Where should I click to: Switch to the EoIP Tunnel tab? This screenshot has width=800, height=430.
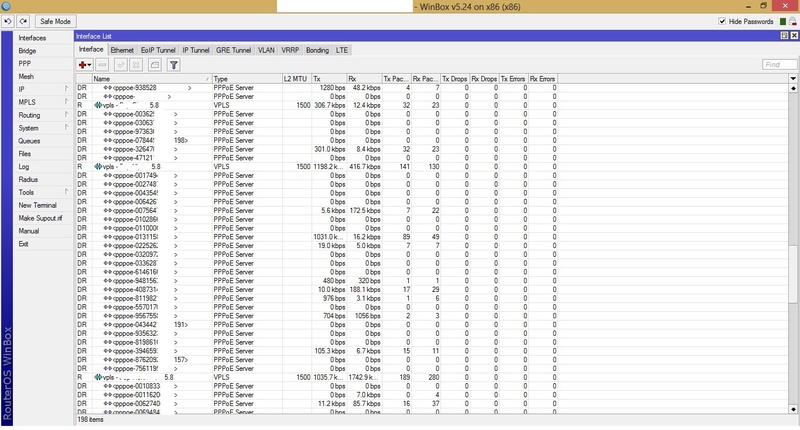click(x=158, y=50)
